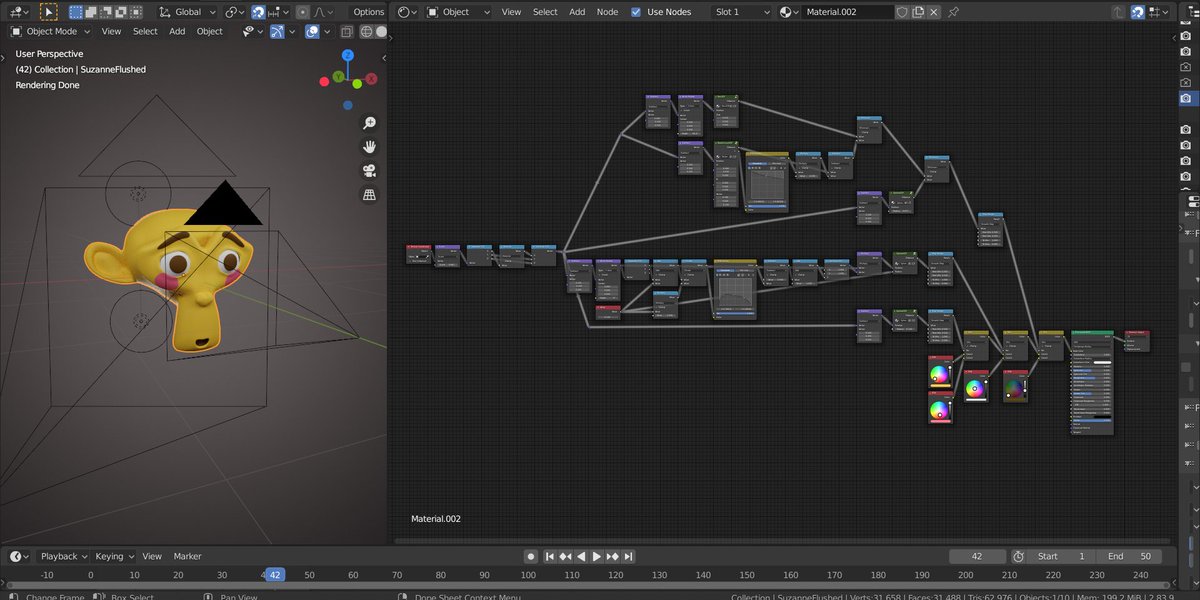Click the Material.002 name field
The height and width of the screenshot is (600, 1200).
click(847, 12)
